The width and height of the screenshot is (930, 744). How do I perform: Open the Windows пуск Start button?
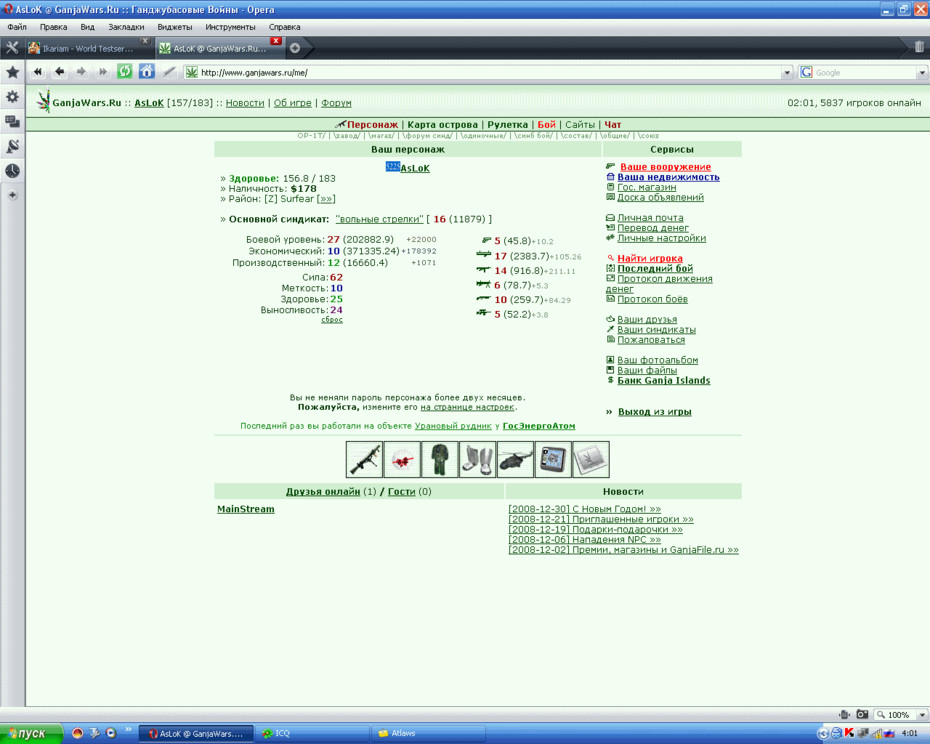[x=31, y=733]
